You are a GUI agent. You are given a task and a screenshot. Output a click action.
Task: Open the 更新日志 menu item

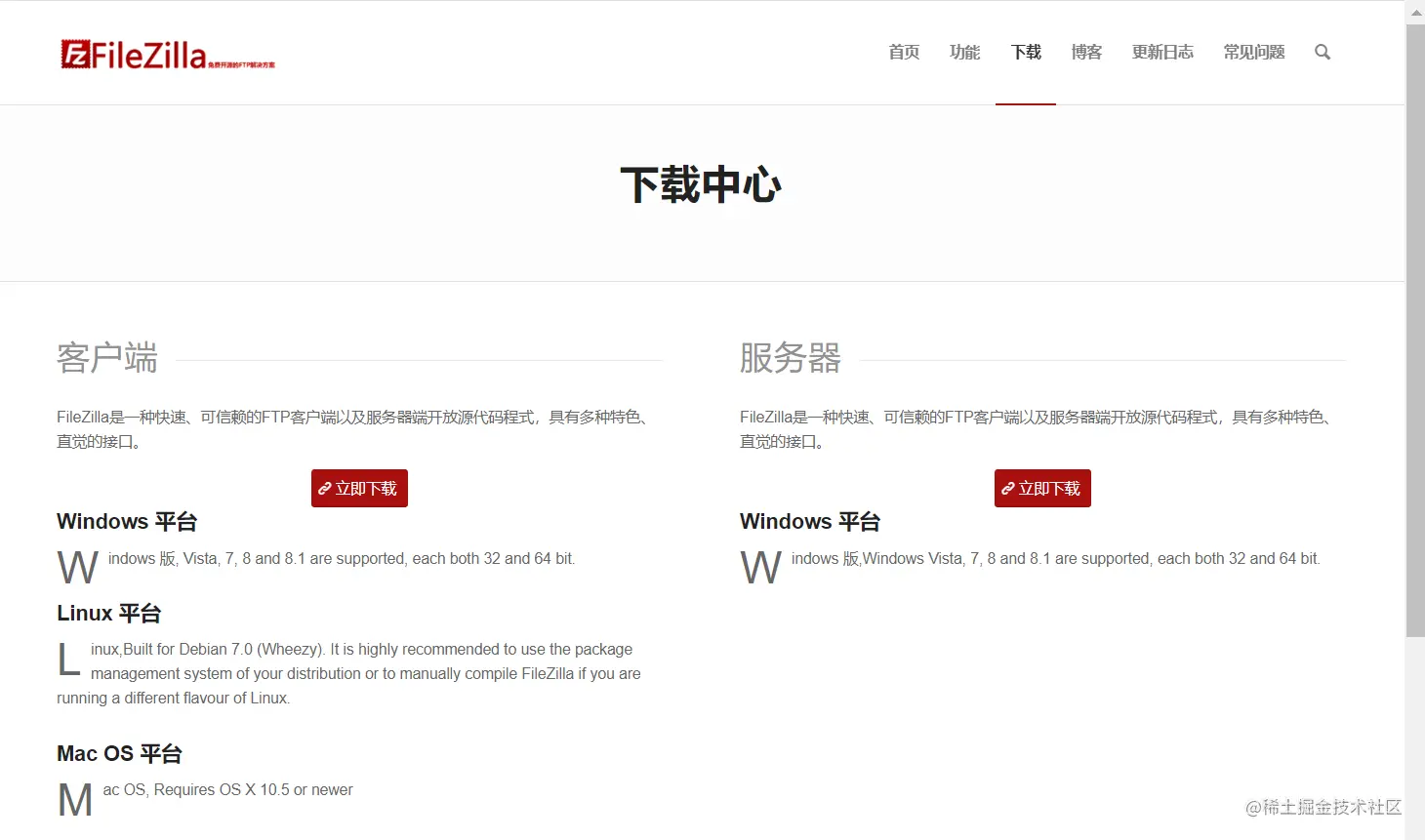1162,52
